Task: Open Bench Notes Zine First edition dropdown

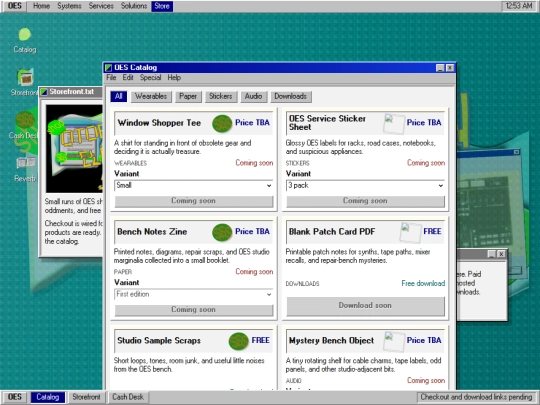Action: click(194, 294)
